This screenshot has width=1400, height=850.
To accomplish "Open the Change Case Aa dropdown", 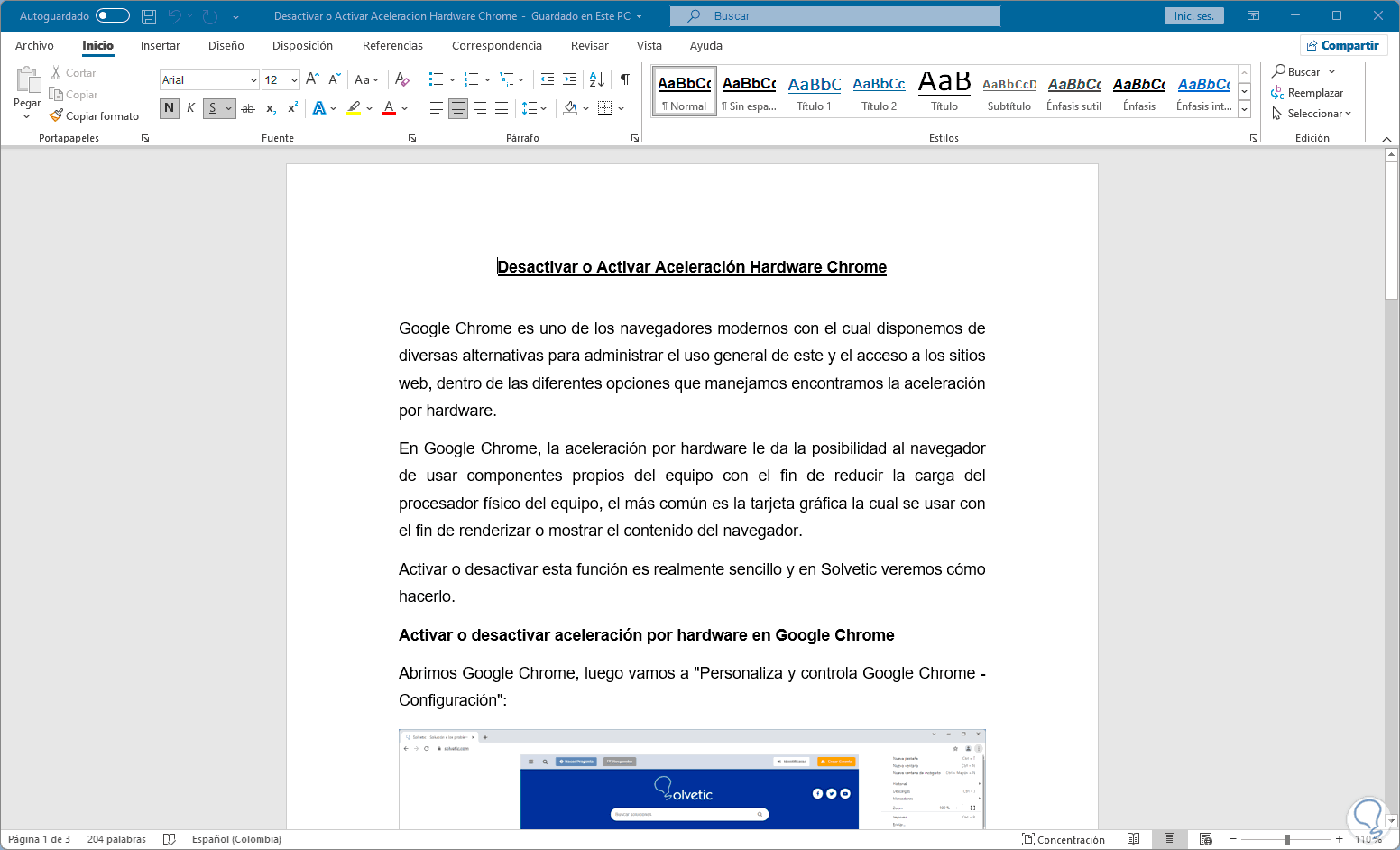I will coord(366,79).
